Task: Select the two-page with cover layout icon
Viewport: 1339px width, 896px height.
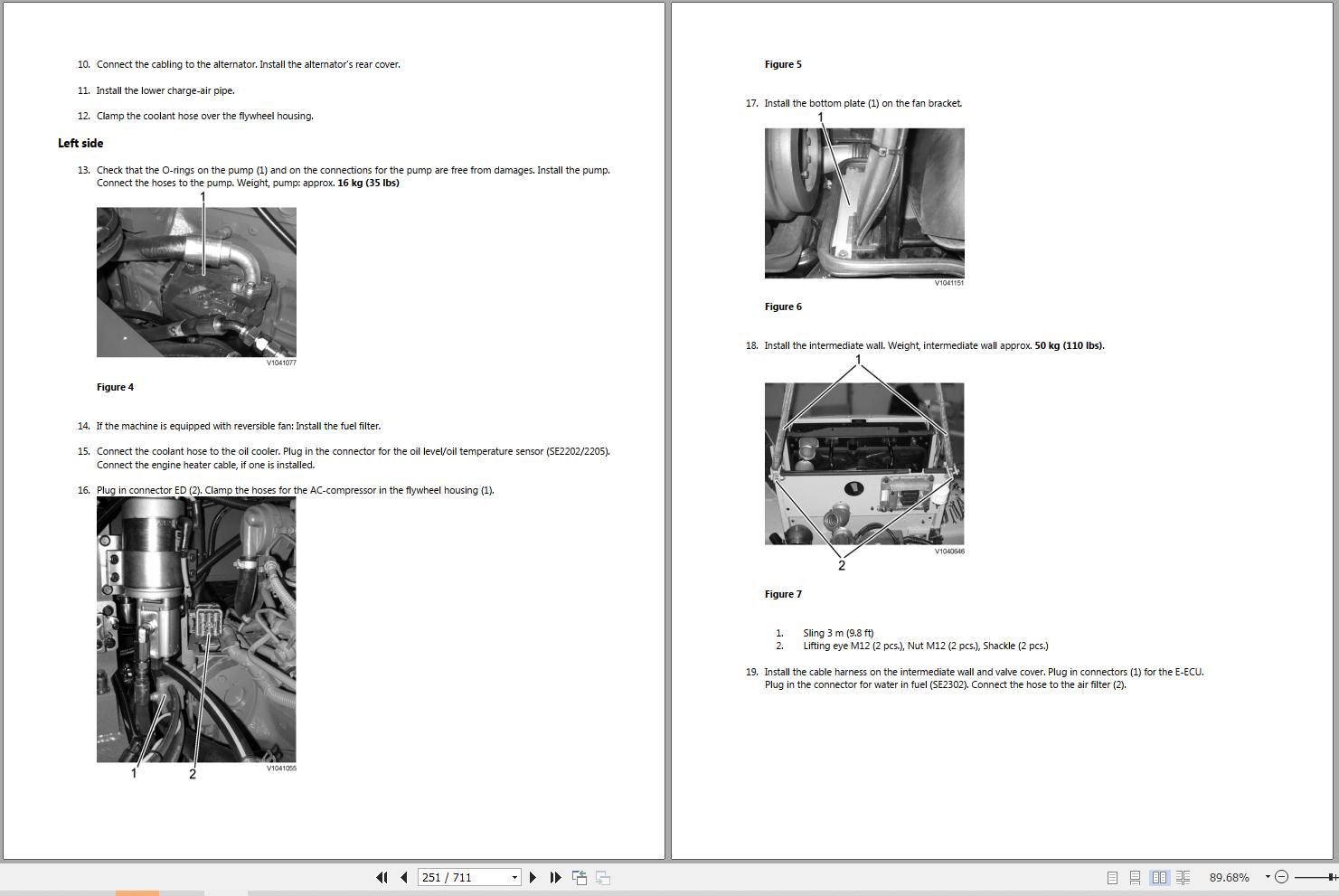Action: click(x=1183, y=877)
